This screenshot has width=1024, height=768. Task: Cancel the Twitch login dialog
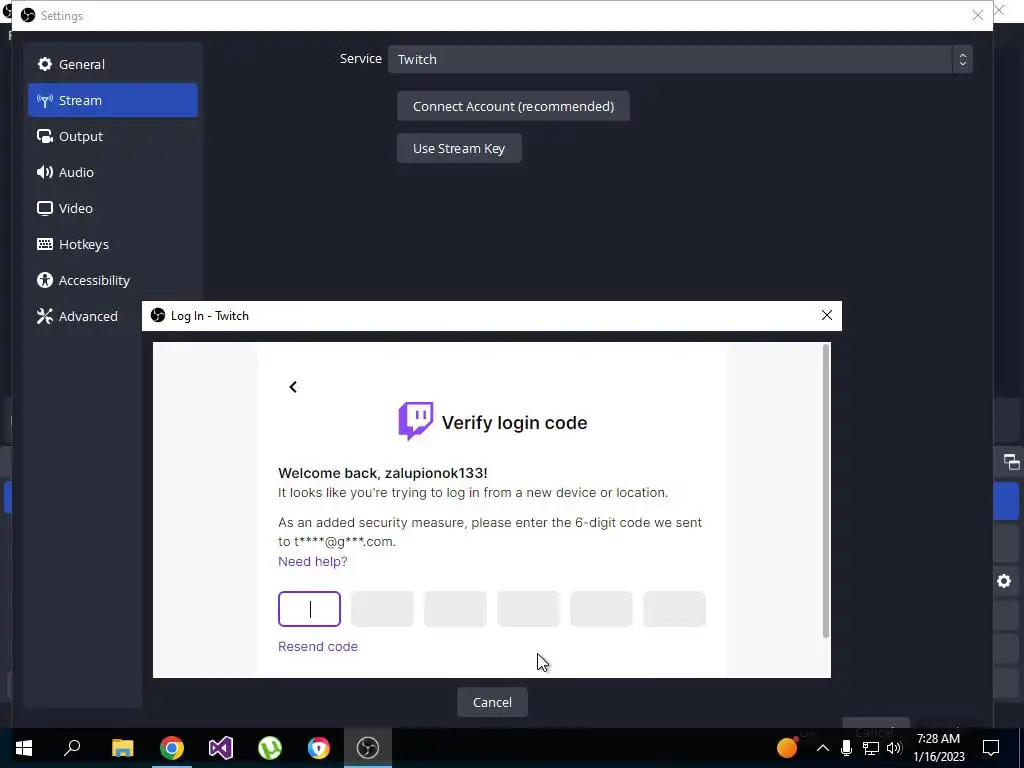click(x=492, y=702)
